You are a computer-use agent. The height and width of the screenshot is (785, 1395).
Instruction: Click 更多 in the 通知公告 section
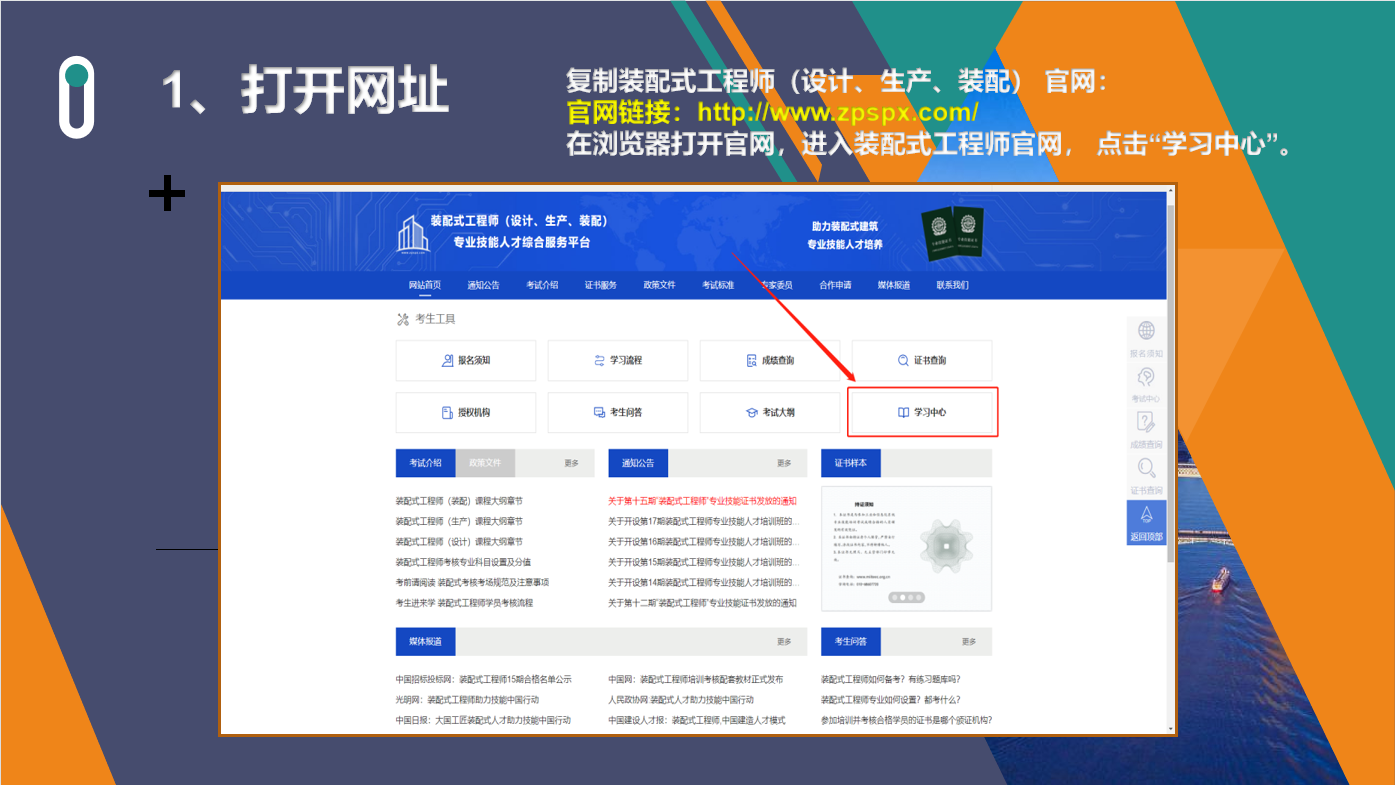point(784,463)
